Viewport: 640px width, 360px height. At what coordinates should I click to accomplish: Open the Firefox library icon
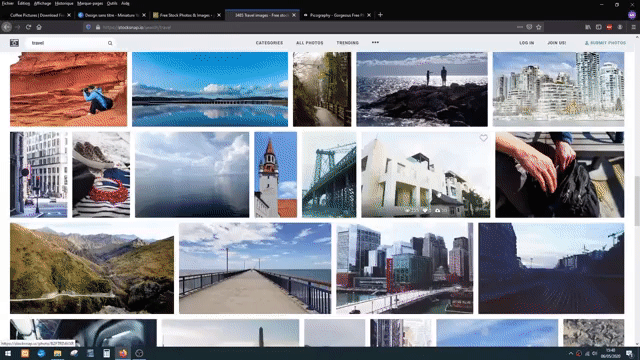coord(588,27)
